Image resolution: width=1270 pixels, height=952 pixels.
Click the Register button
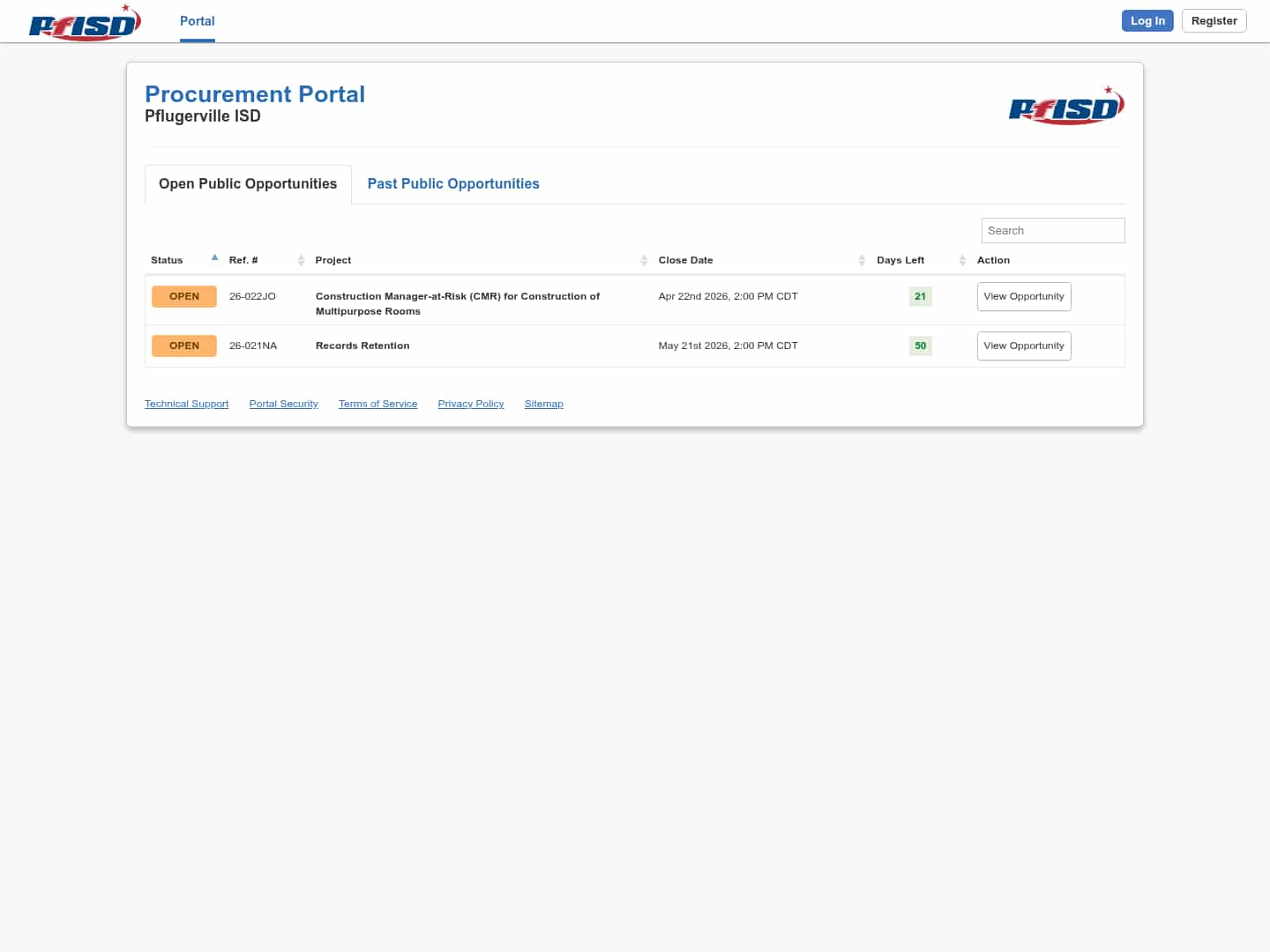tap(1214, 21)
